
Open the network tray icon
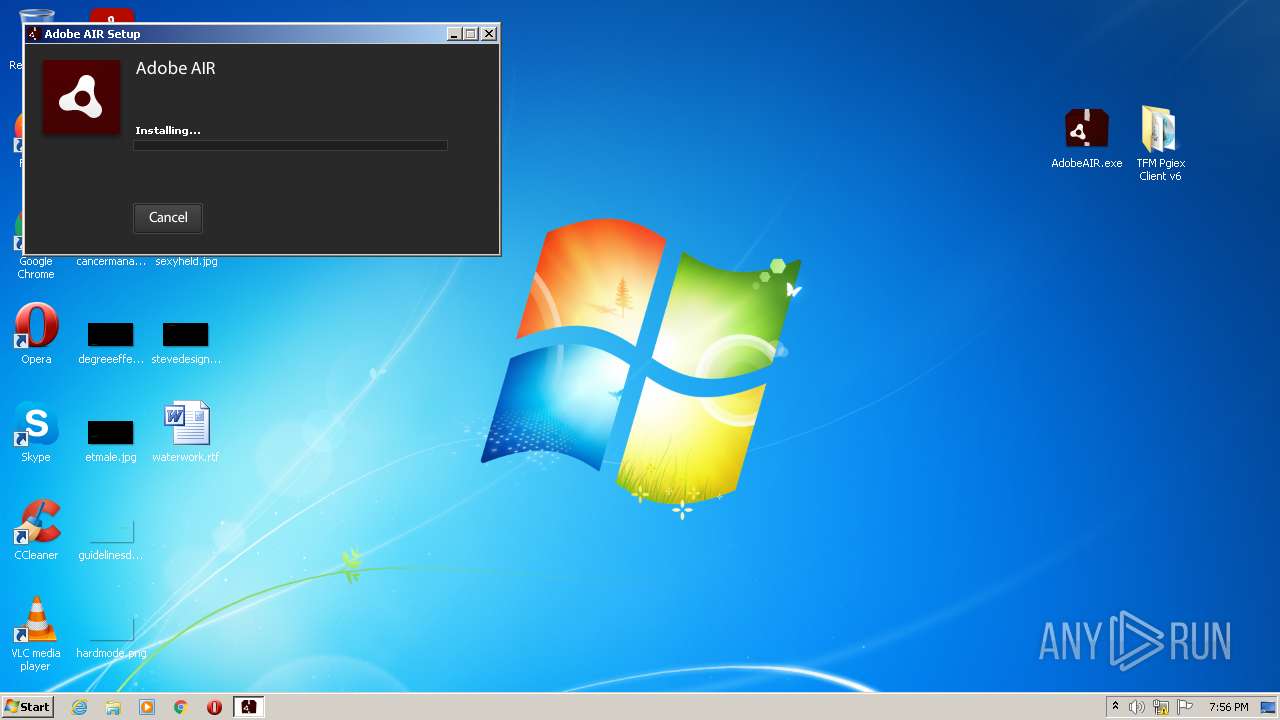1161,707
